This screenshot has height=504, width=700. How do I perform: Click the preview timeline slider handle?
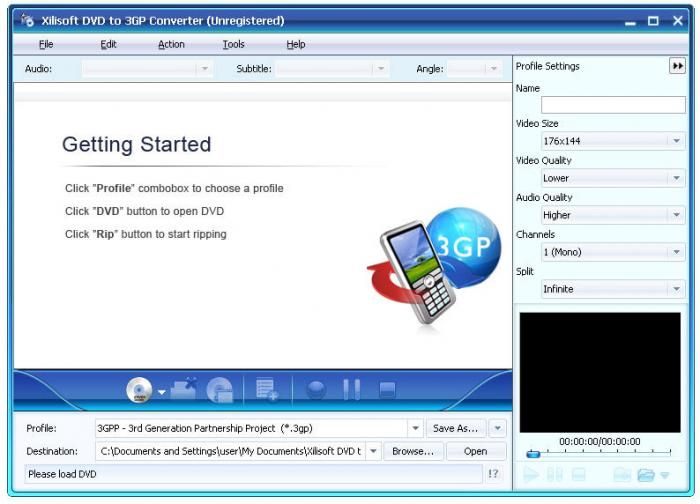pos(533,454)
